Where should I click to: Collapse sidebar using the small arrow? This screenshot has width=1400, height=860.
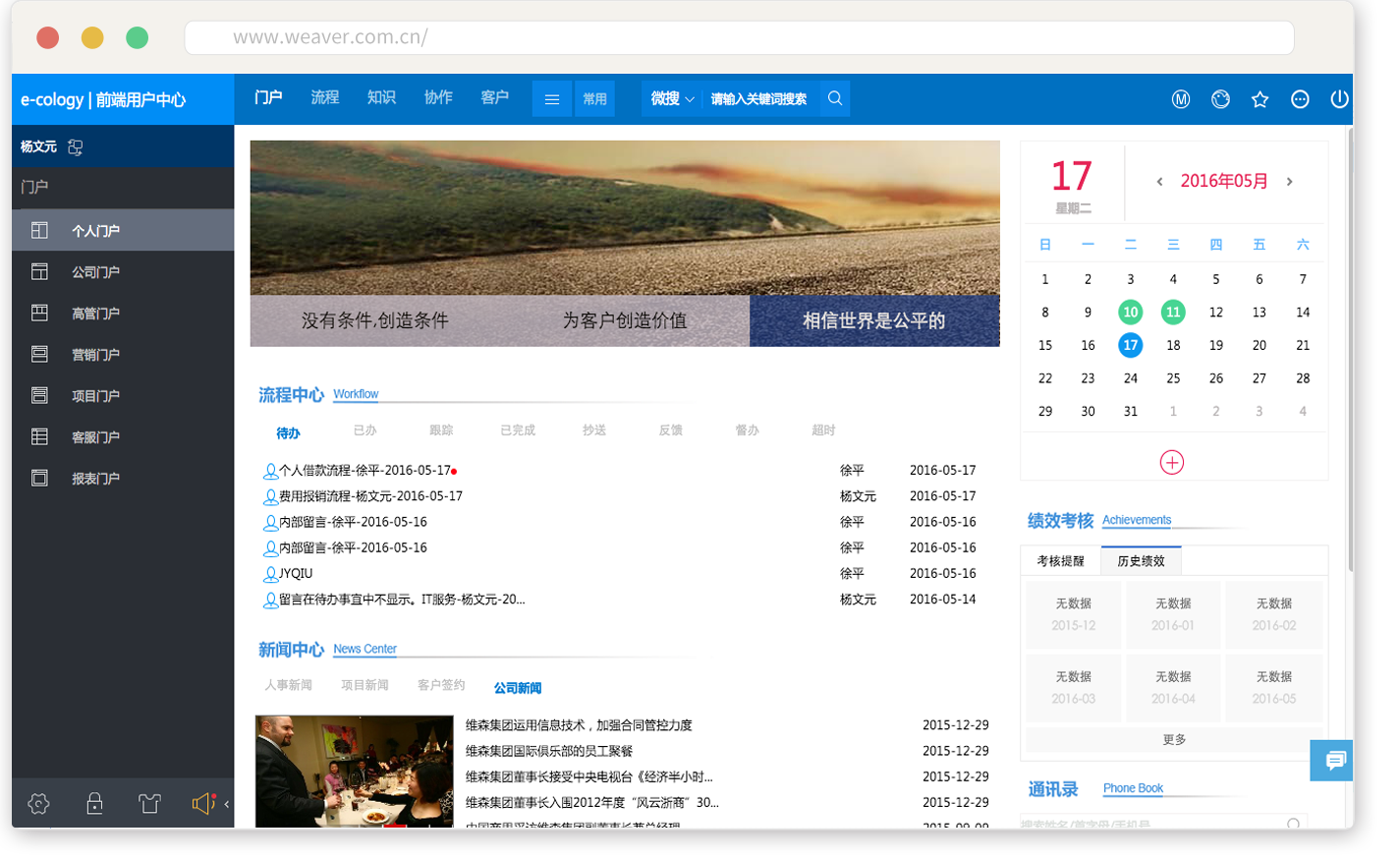(x=227, y=804)
